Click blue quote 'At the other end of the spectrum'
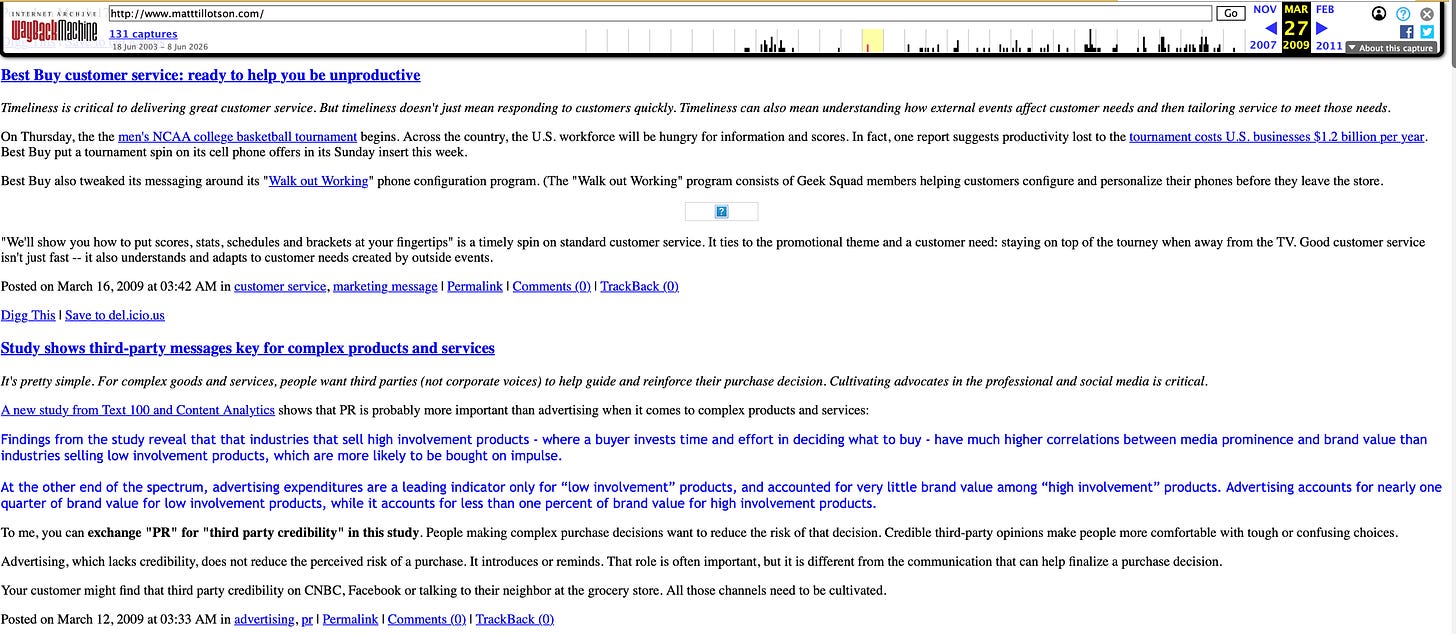 click(721, 495)
